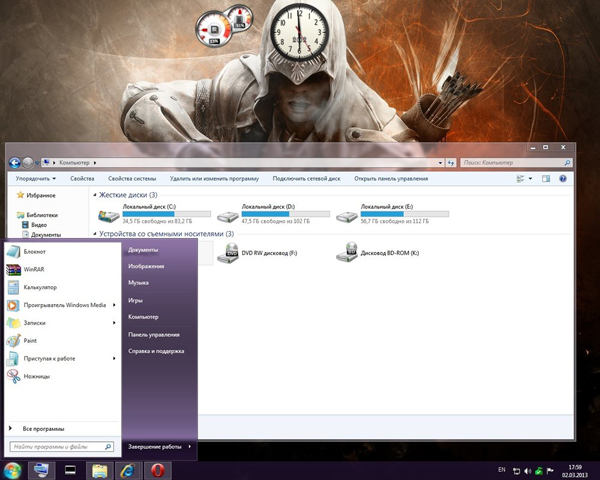The image size is (600, 480).
Task: Click the Windows Start orb
Action: click(12, 471)
